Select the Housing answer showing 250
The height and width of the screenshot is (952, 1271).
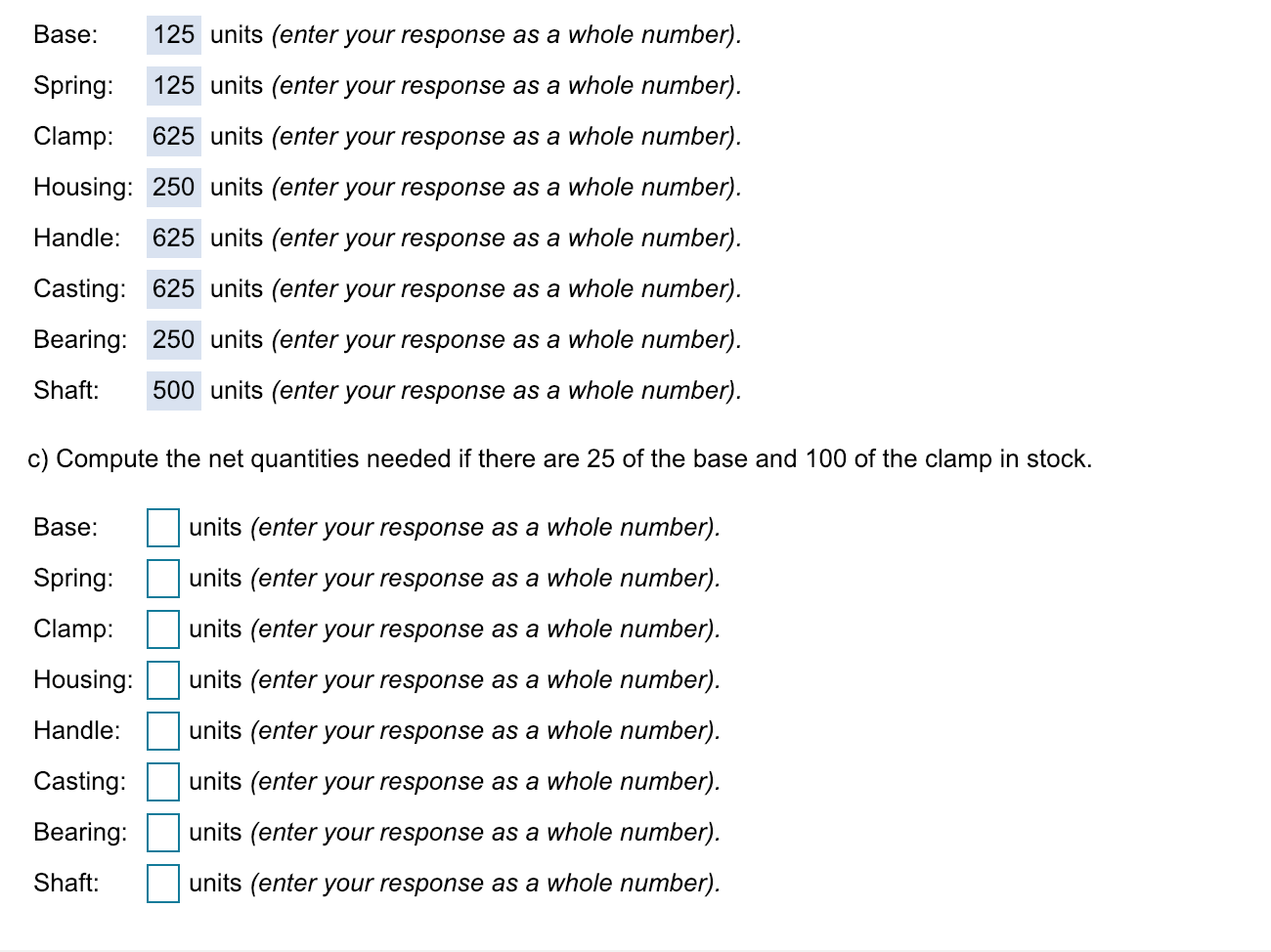click(x=172, y=187)
